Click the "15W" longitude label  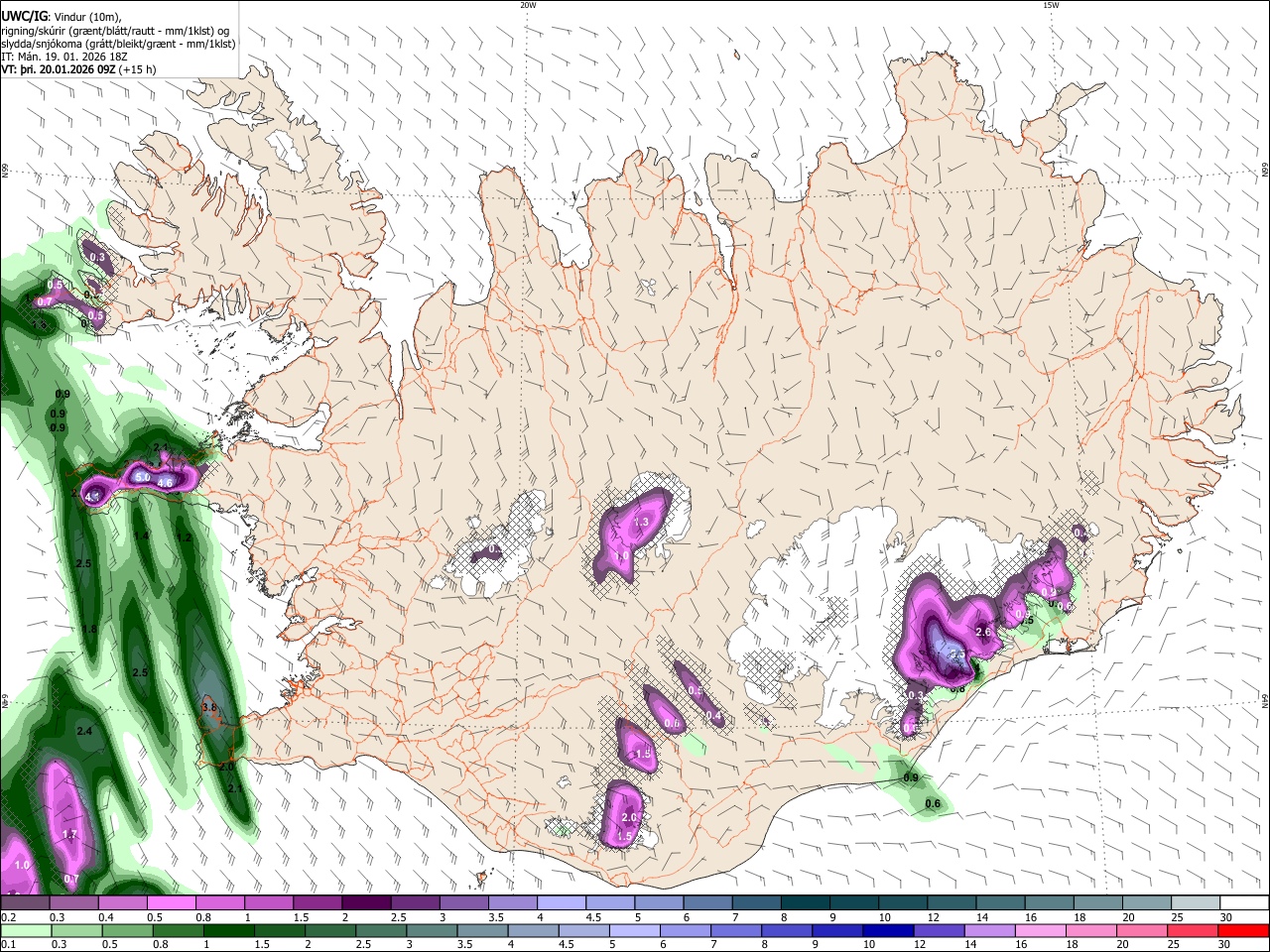tap(1050, 5)
